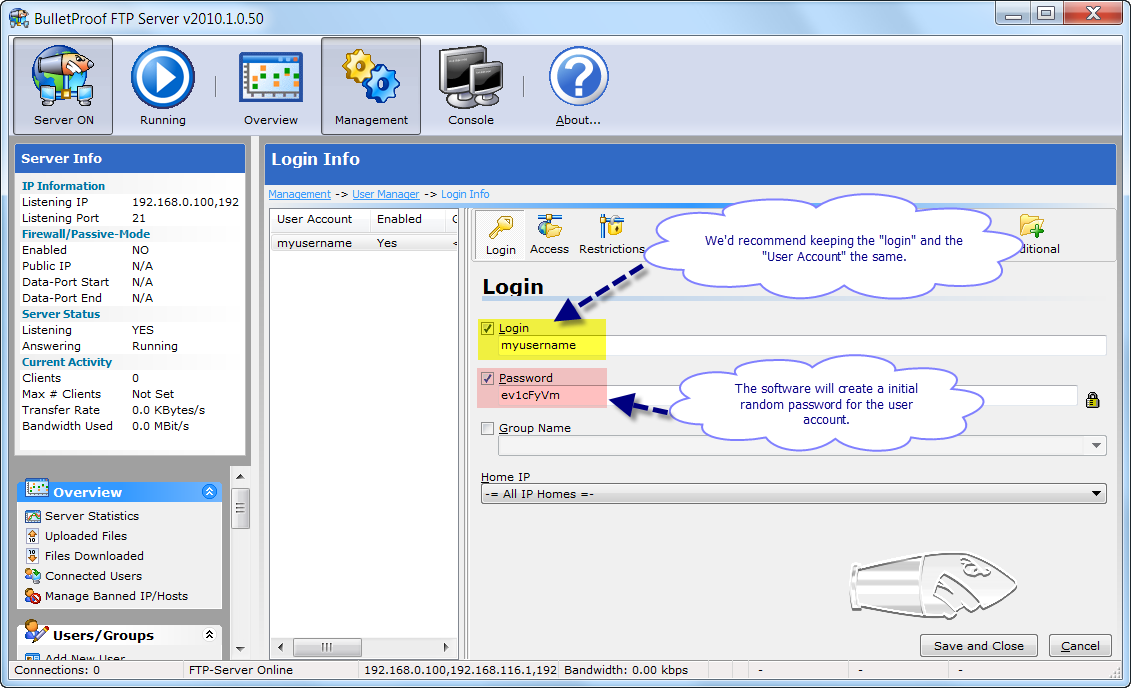1131x688 pixels.
Task: Click the Current Activity heading
Action: 67,363
